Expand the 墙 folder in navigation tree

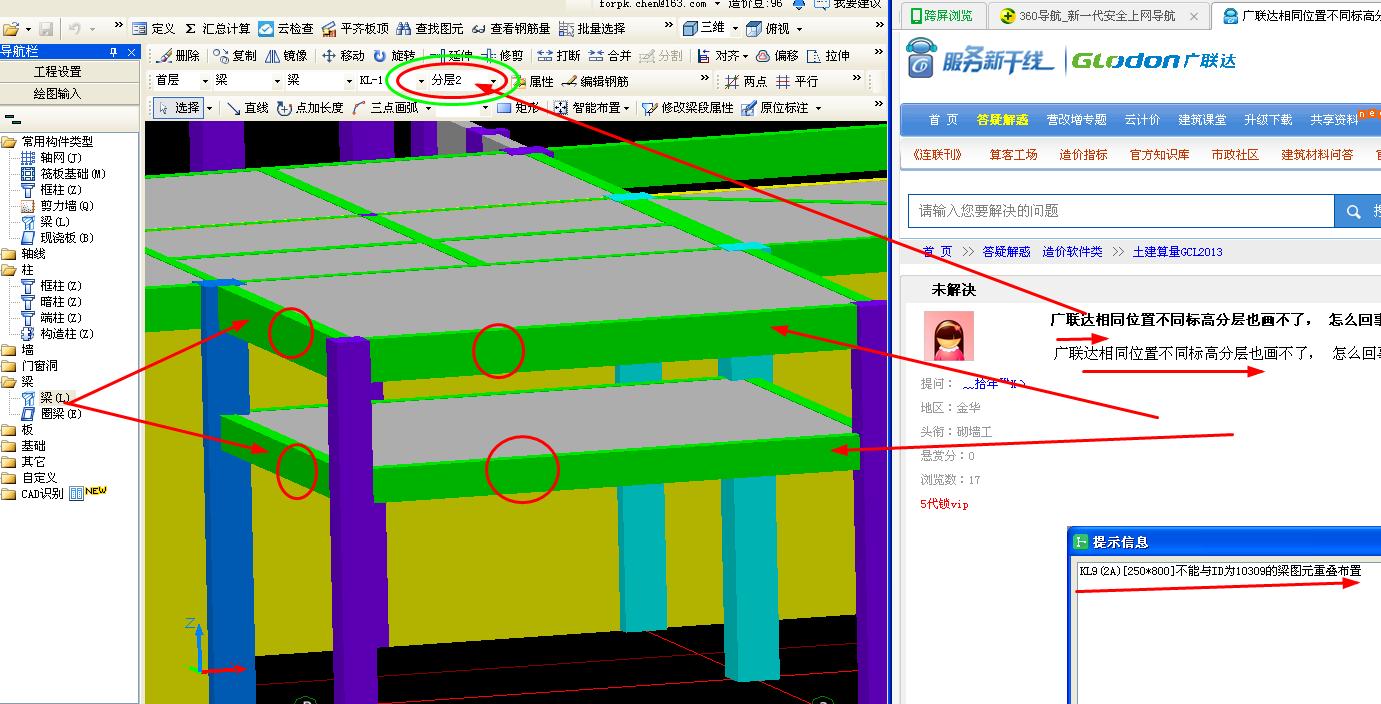coord(9,350)
